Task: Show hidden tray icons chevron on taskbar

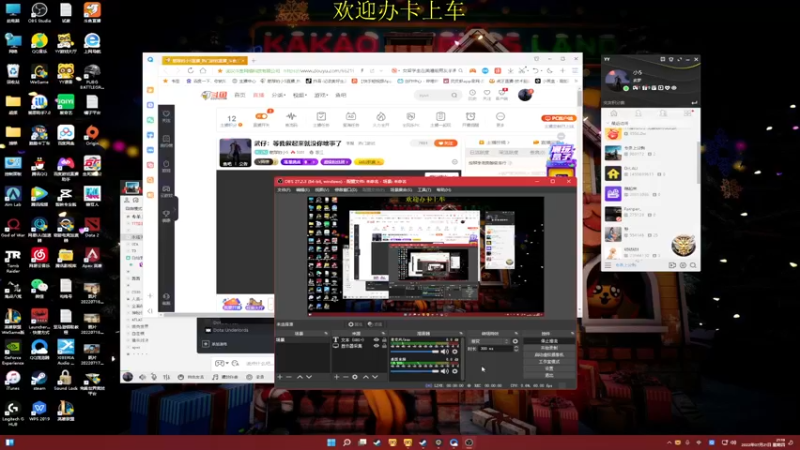Action: [x=669, y=442]
